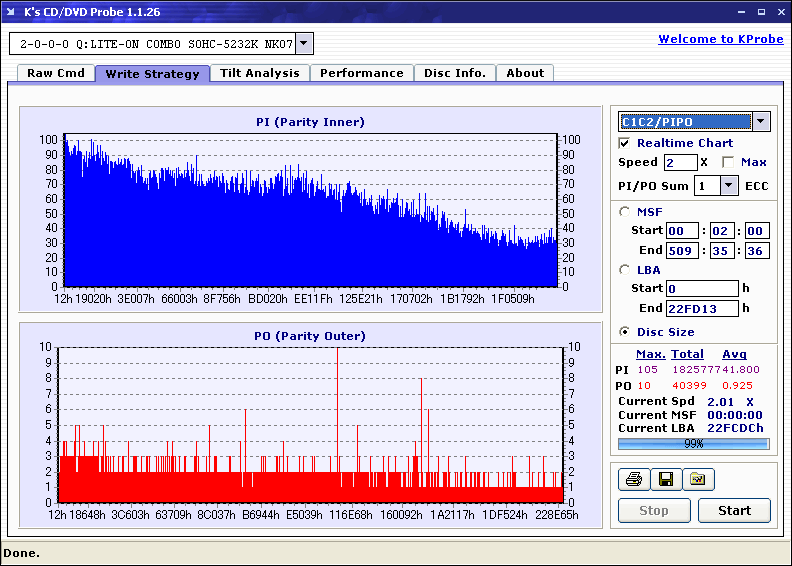Toggle the Max speed checkbox
Image resolution: width=792 pixels, height=566 pixels.
727,162
